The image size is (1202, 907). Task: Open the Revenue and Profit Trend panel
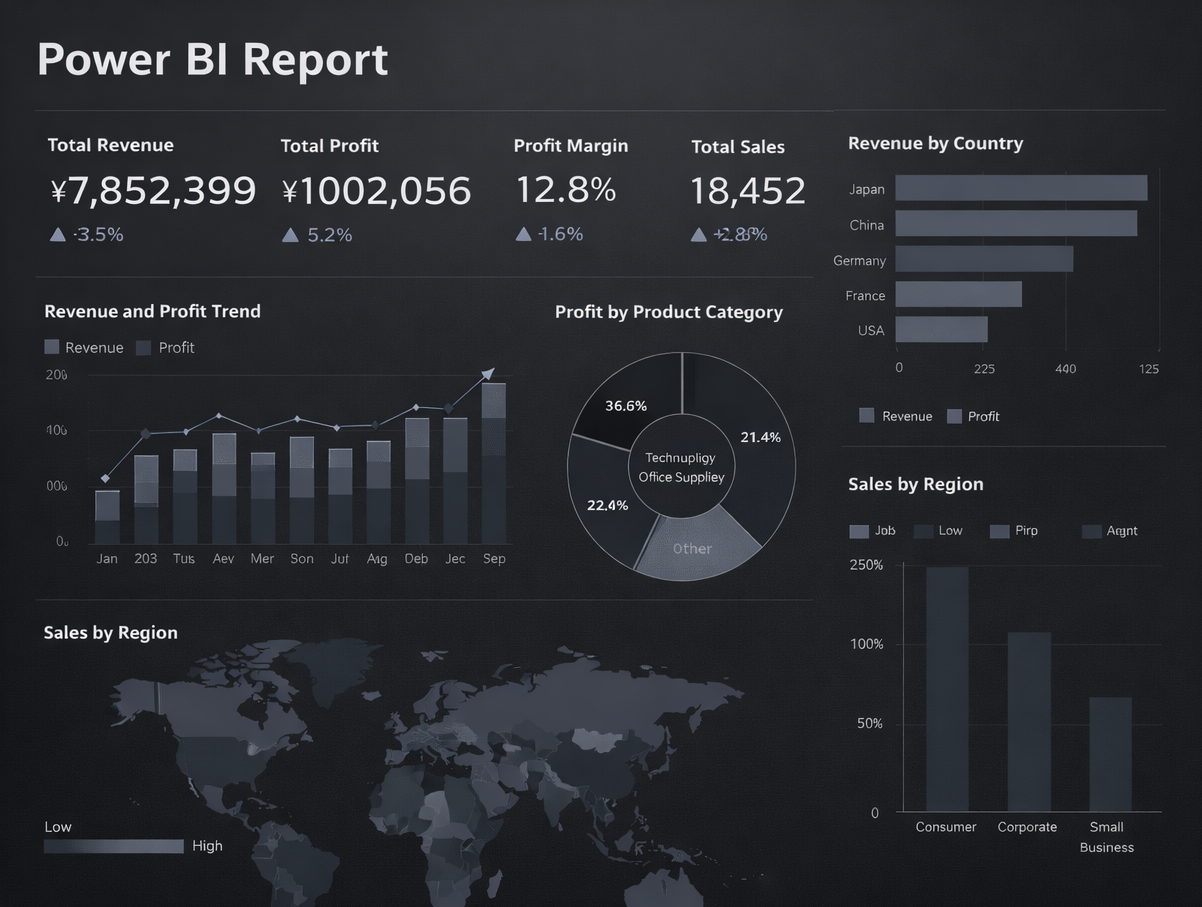pos(152,311)
